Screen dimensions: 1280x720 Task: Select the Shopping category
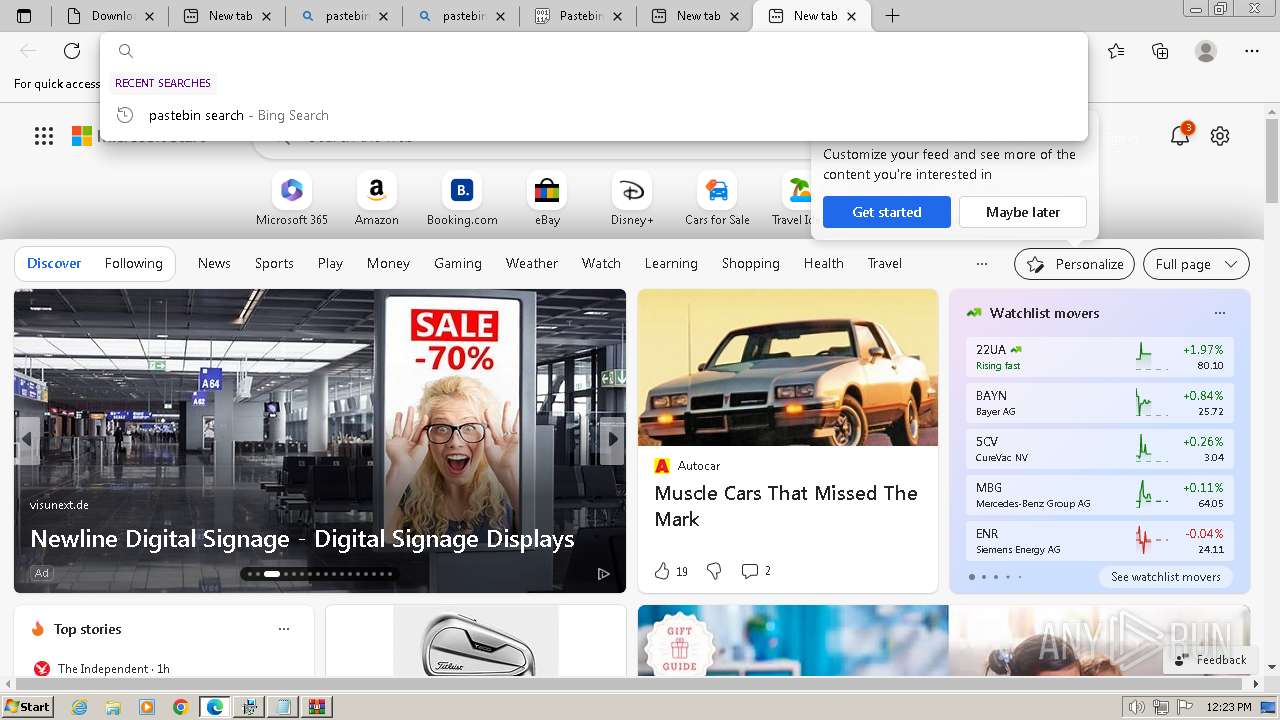pyautogui.click(x=751, y=263)
